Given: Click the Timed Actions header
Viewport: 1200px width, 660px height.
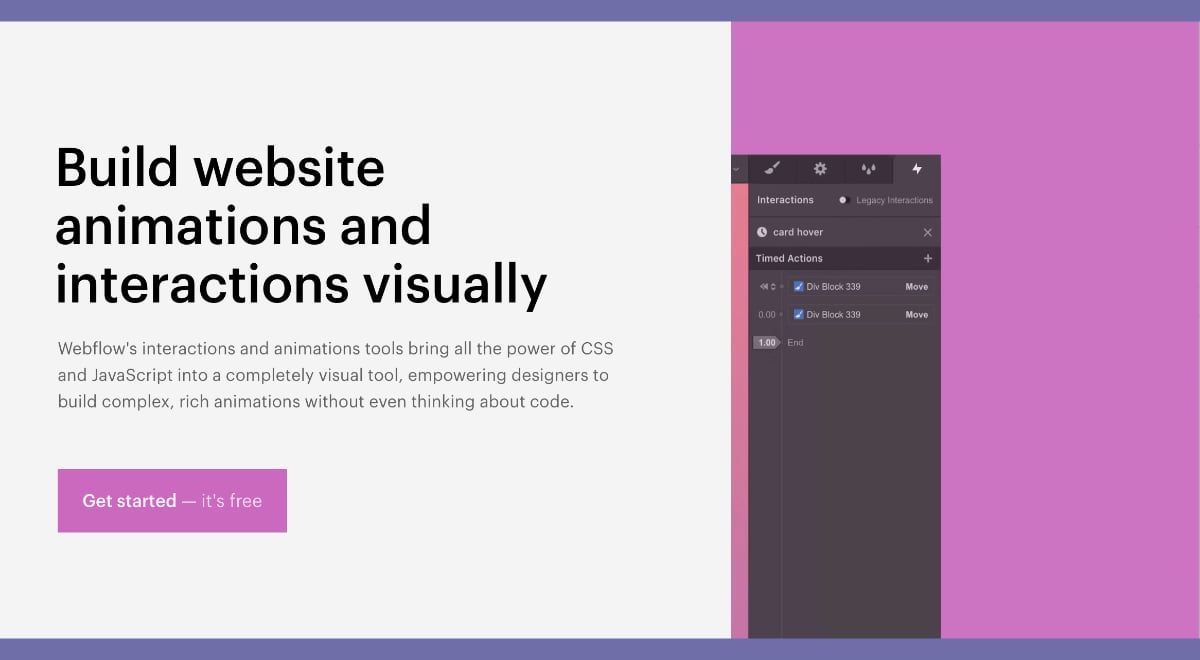Looking at the screenshot, I should 789,258.
